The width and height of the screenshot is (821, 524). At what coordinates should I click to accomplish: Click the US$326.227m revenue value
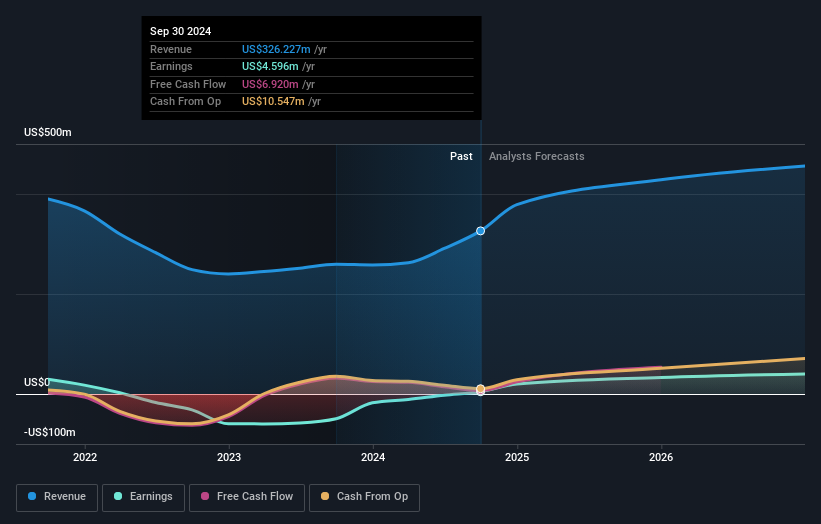[x=276, y=49]
